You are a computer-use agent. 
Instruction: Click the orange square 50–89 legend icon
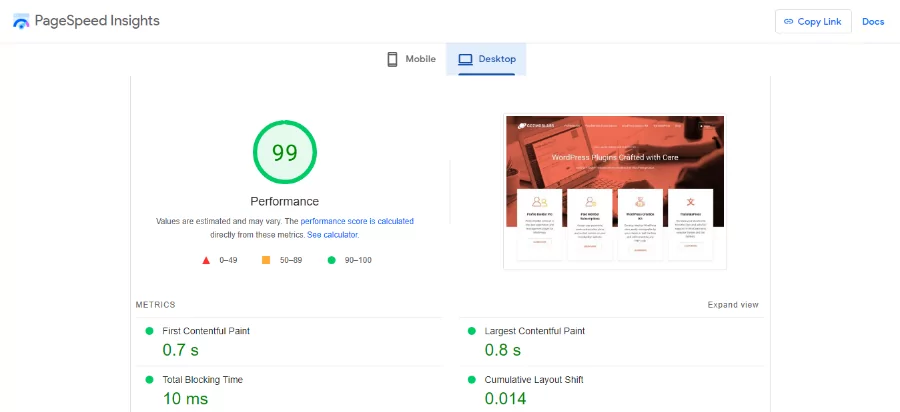pos(266,260)
